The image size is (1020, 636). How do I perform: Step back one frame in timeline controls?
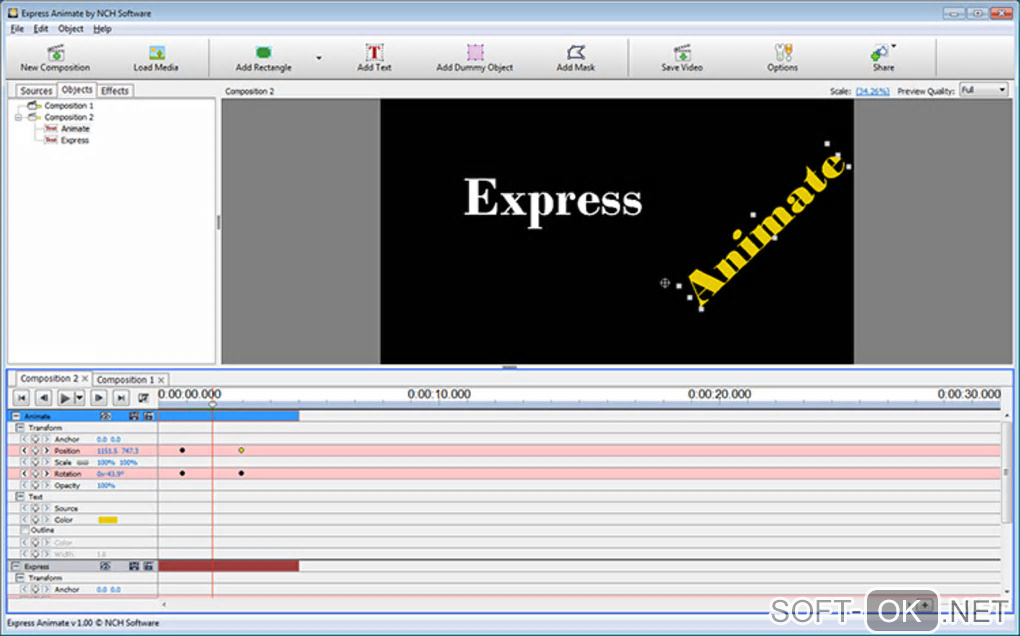tap(43, 397)
